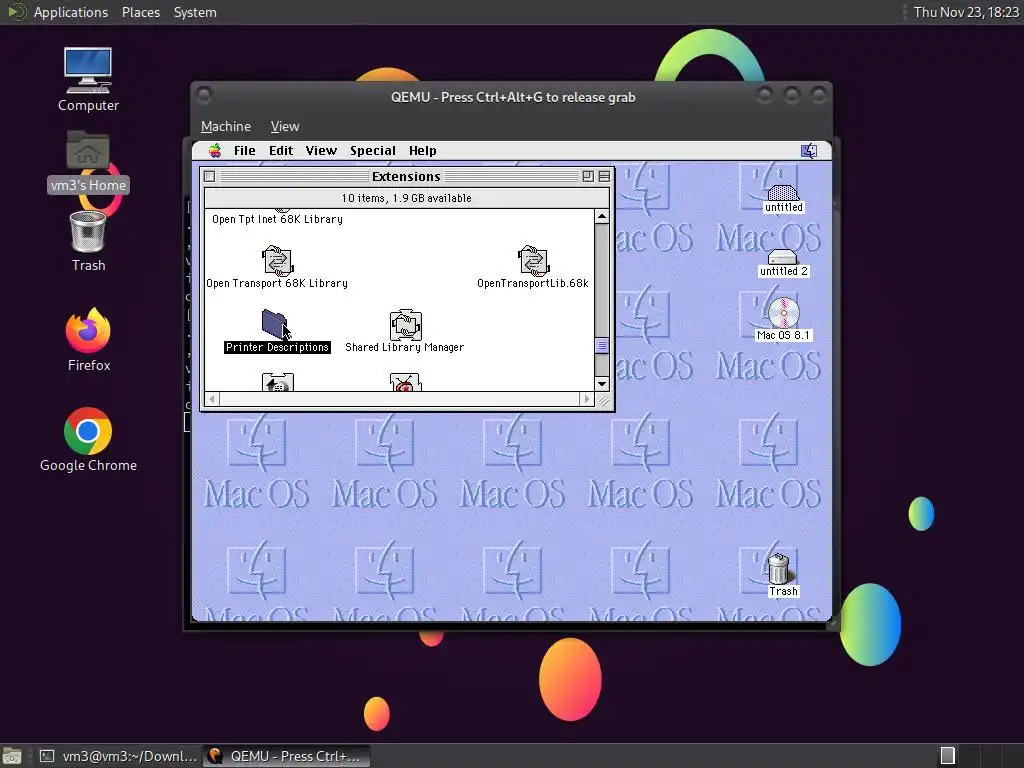Image resolution: width=1024 pixels, height=768 pixels.
Task: Click the Printer Descriptions label text
Action: (x=277, y=347)
